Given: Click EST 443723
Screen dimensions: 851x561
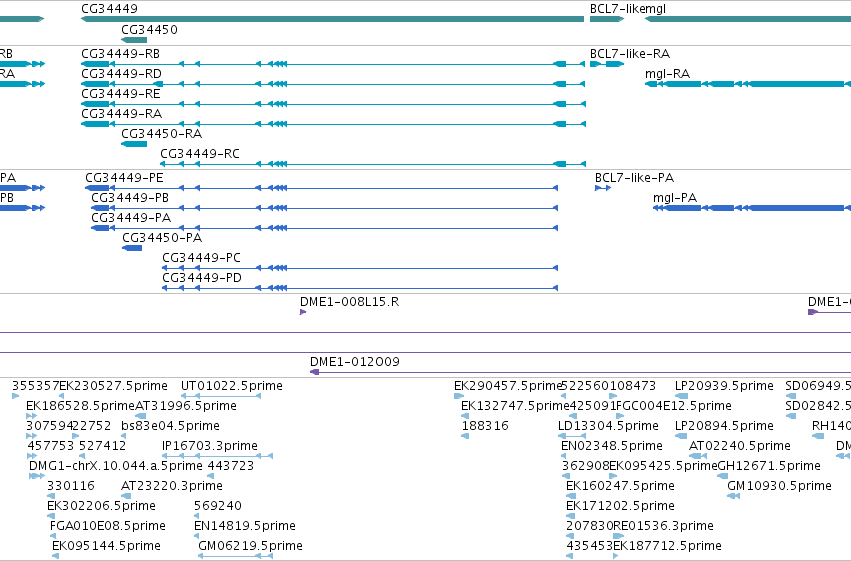Looking at the screenshot, I should point(231,466).
